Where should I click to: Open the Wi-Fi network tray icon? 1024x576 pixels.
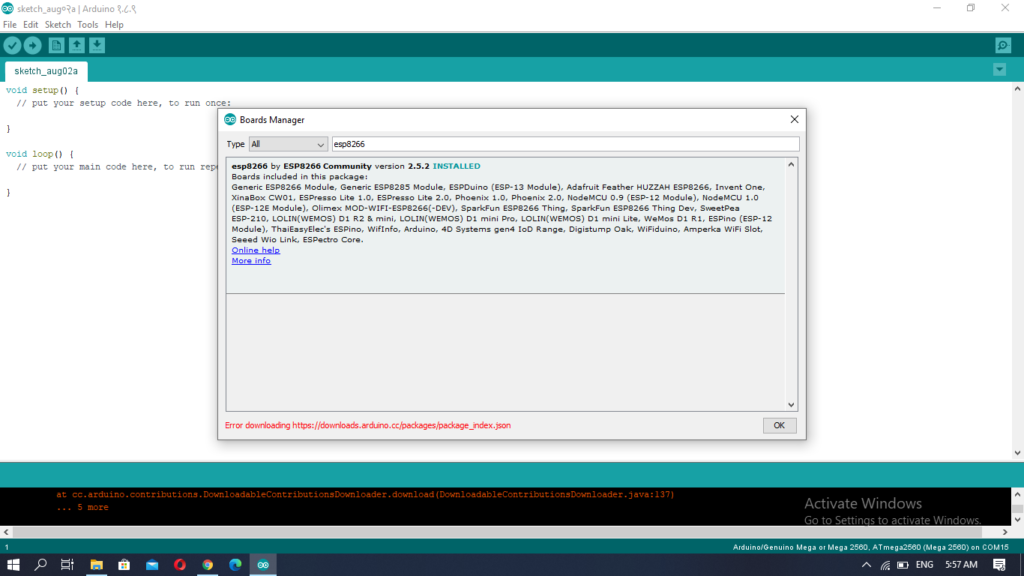885,565
